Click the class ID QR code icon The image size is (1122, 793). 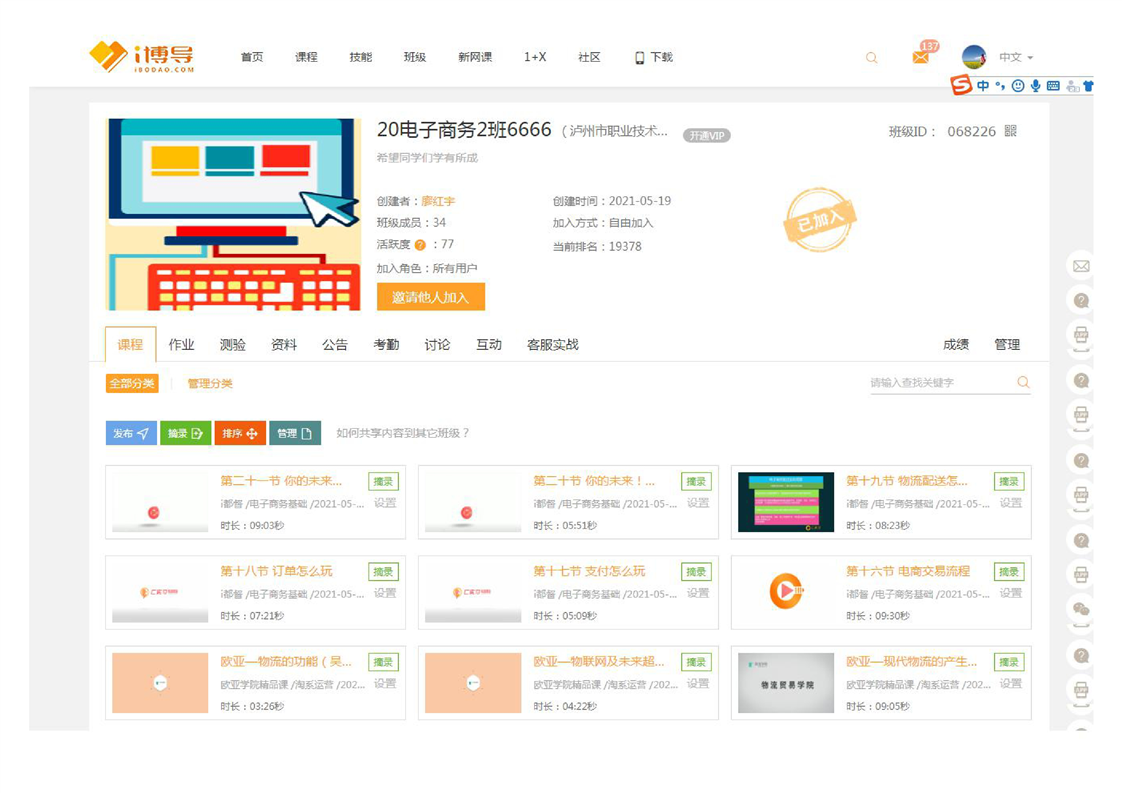(x=1010, y=131)
